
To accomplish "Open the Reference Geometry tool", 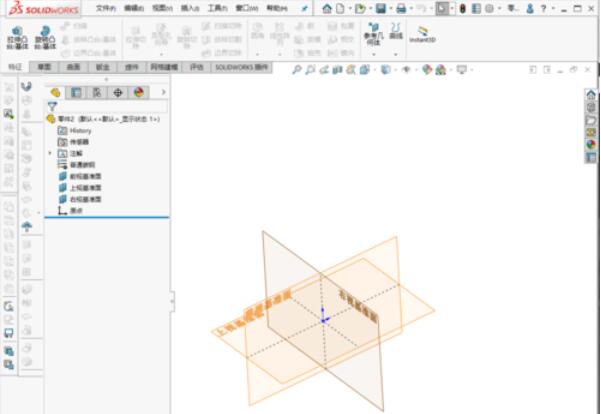I will (x=373, y=34).
